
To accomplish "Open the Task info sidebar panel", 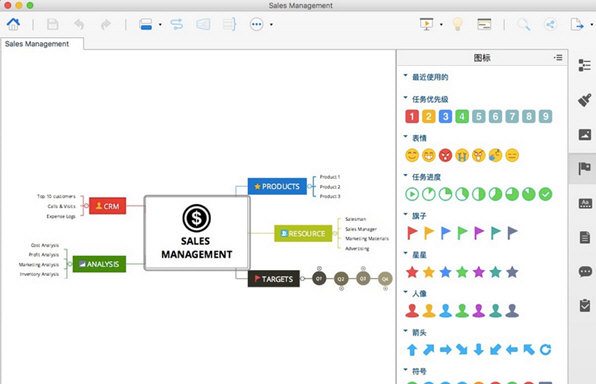I will 585,305.
